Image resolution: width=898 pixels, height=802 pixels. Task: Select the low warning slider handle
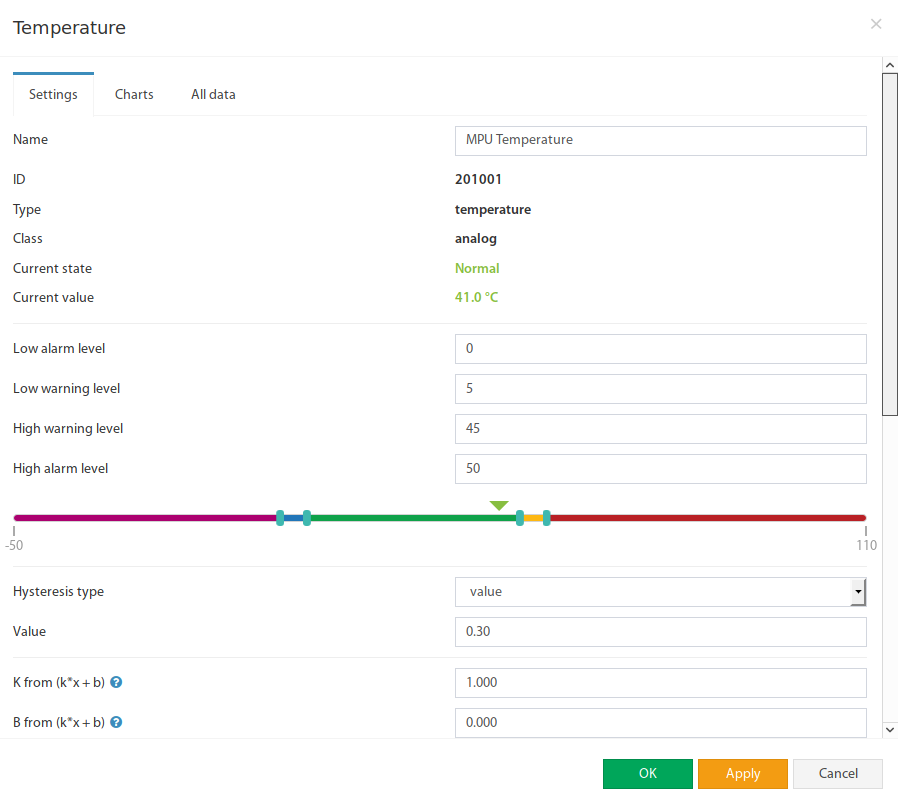click(x=307, y=518)
